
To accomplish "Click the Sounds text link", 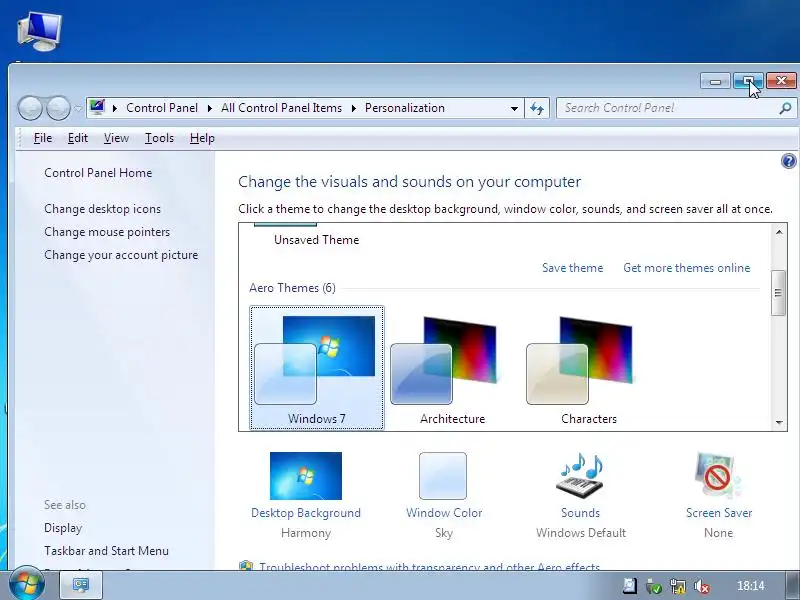I will pos(581,513).
